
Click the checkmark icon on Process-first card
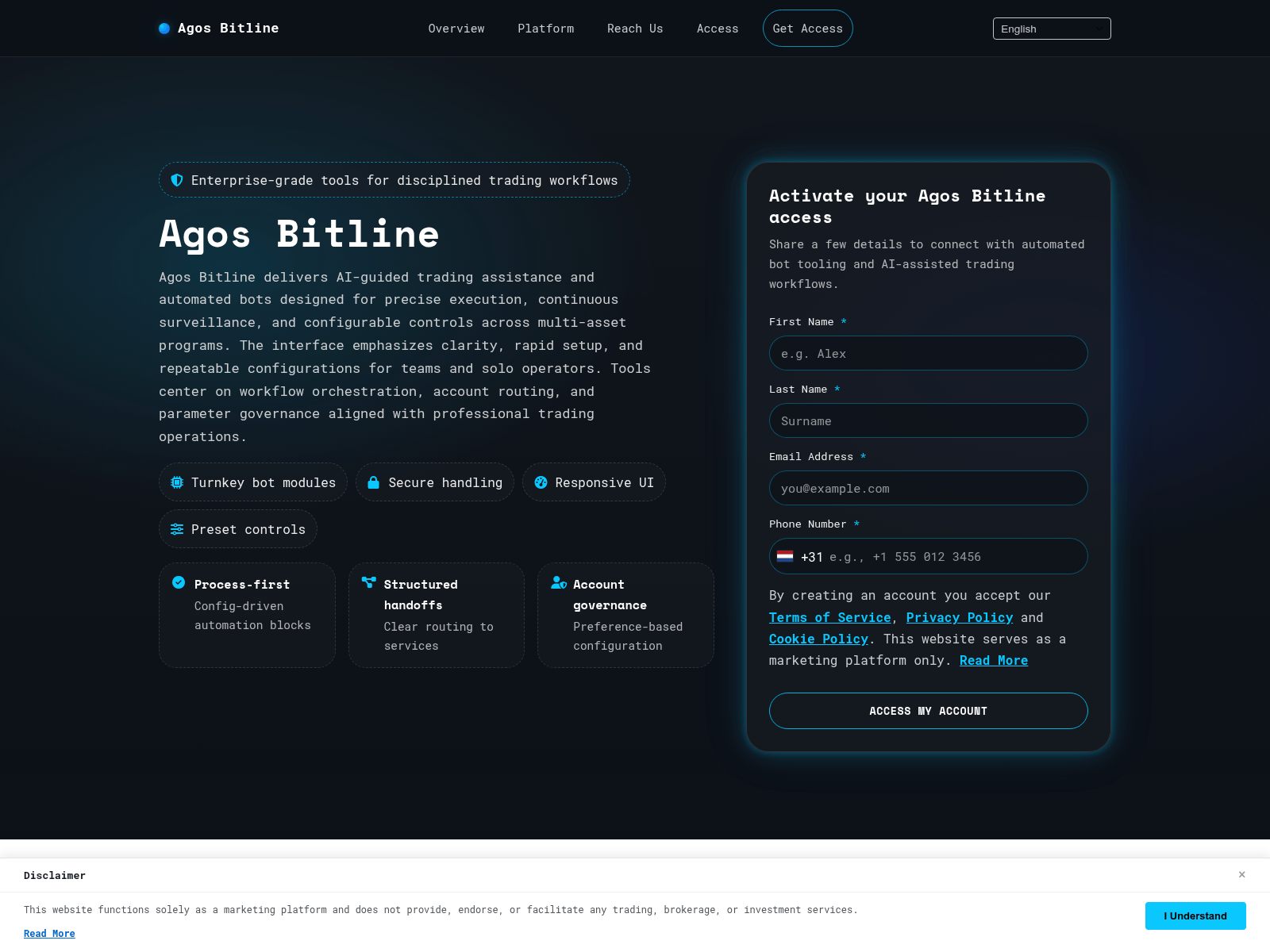(x=179, y=582)
